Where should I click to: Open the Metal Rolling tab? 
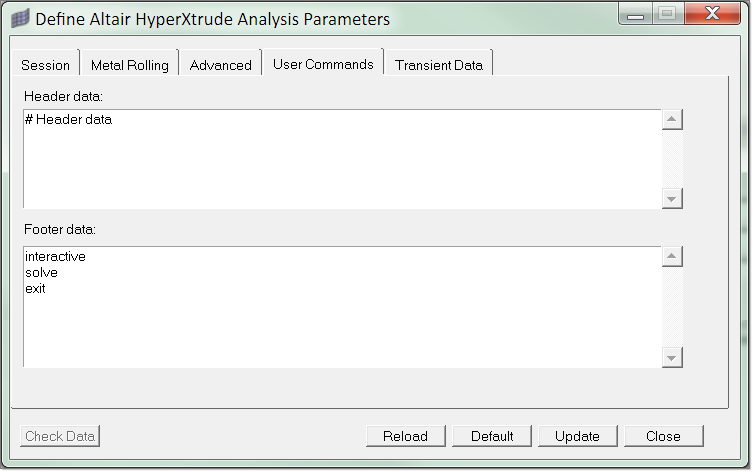click(x=130, y=65)
